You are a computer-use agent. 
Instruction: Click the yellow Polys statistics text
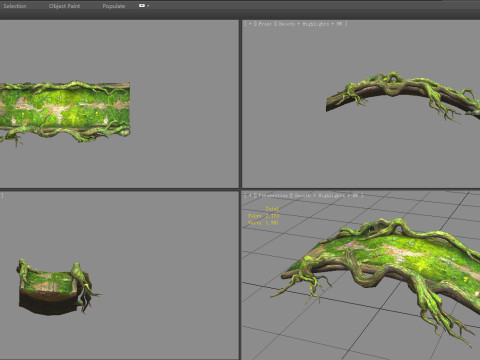263,216
